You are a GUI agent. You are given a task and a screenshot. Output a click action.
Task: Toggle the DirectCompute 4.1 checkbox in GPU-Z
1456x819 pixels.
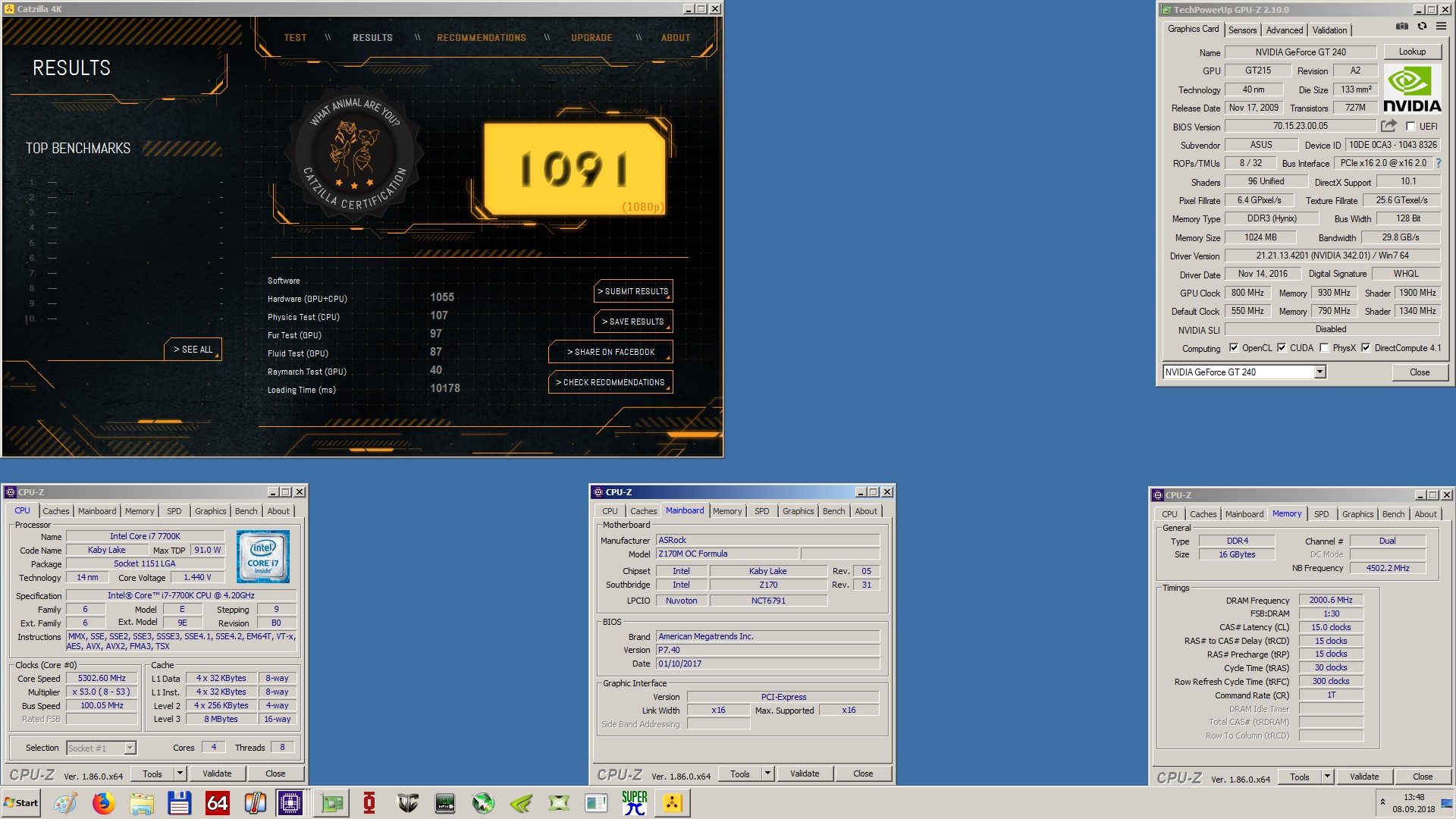pos(1366,348)
